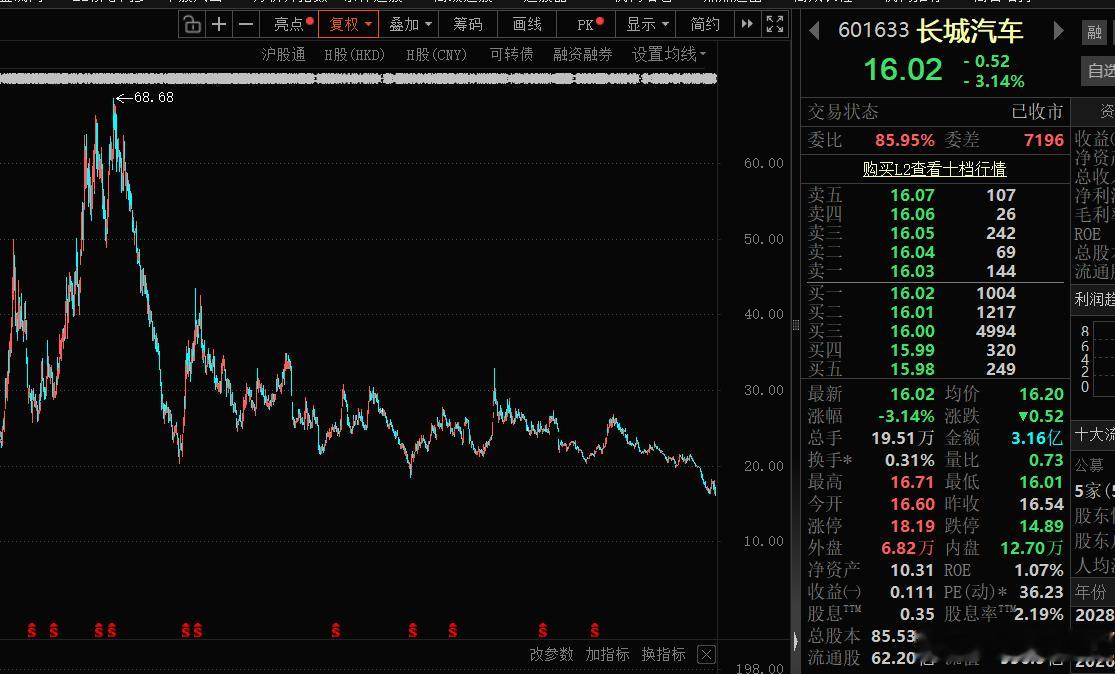Zoom out the chart with minus icon

(246, 25)
